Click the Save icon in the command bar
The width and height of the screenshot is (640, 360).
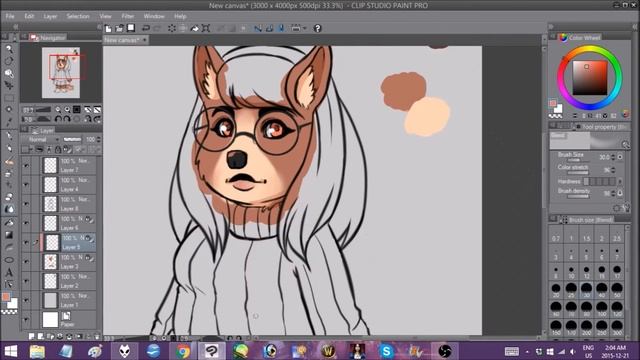pyautogui.click(x=131, y=28)
